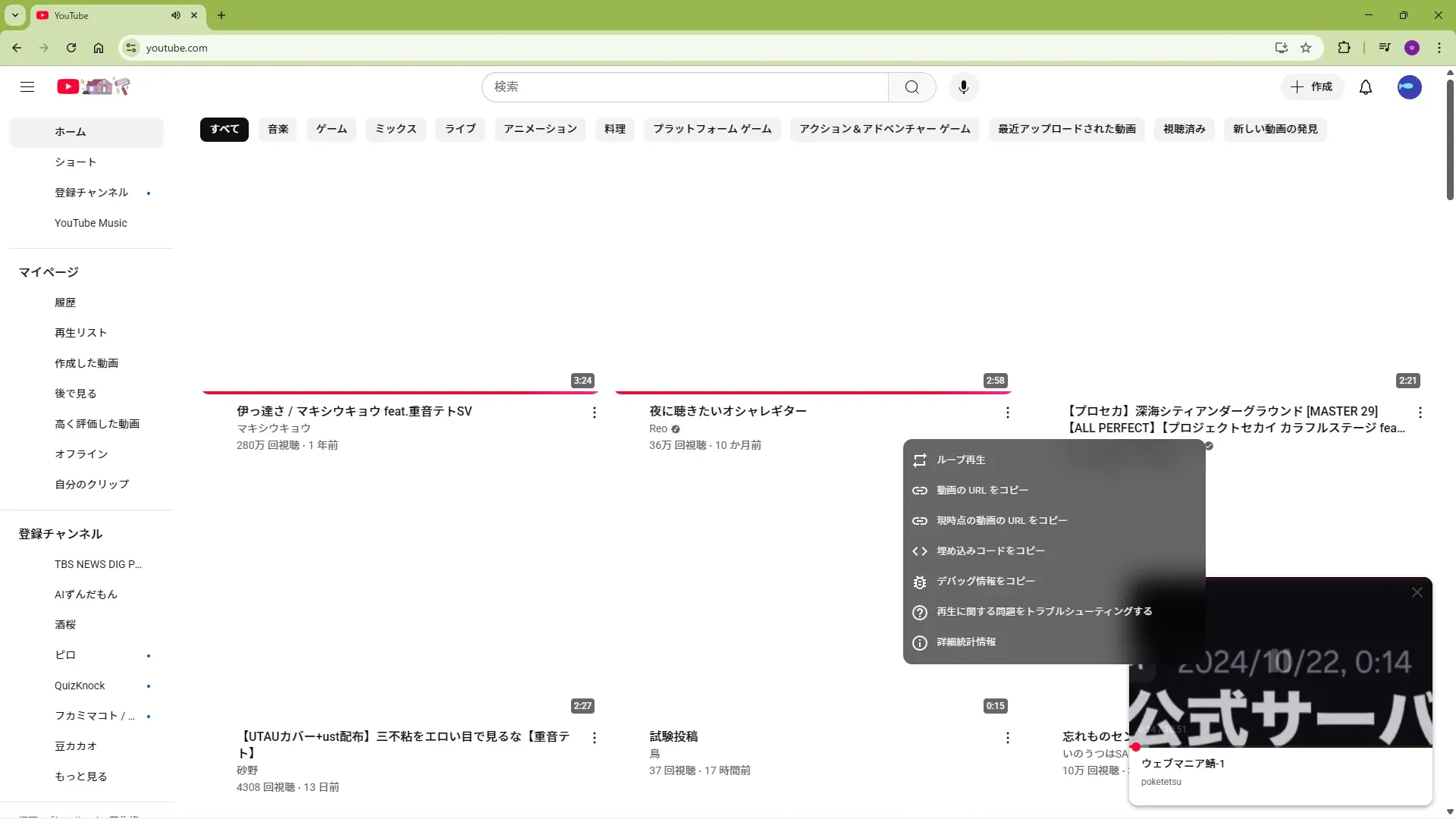
Task: Open Chrome tab search dropdown
Action: click(x=14, y=15)
